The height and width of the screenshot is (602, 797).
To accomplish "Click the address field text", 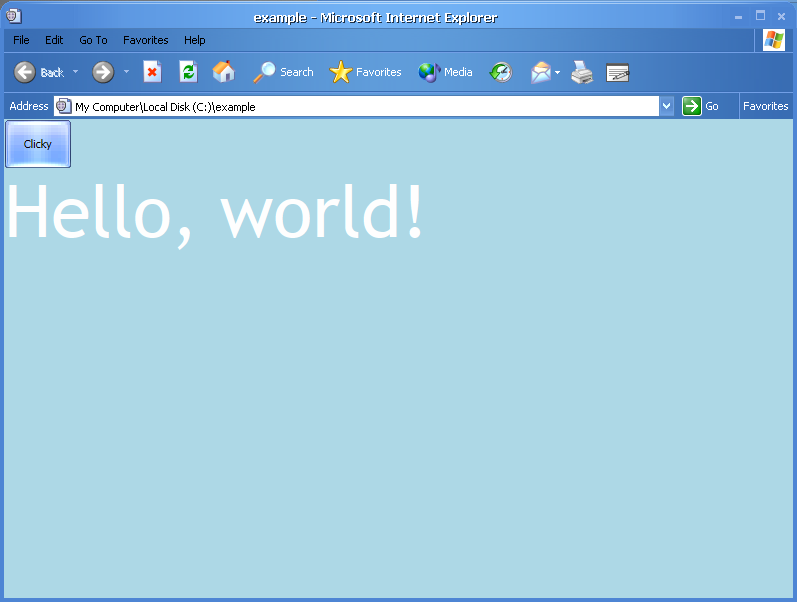I will 165,107.
